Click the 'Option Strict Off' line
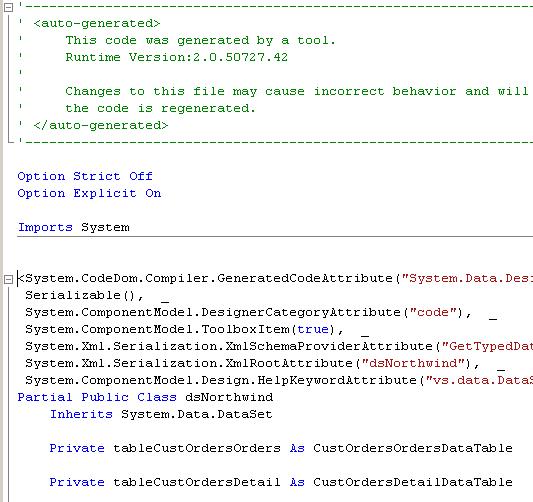The height and width of the screenshot is (502, 533). pyautogui.click(x=85, y=176)
